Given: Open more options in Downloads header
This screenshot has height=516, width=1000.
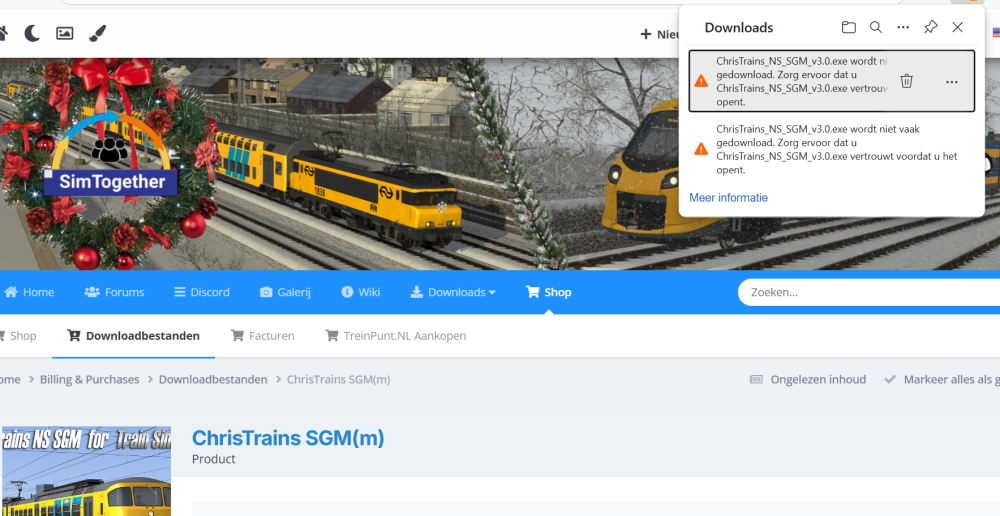Looking at the screenshot, I should click(x=903, y=28).
